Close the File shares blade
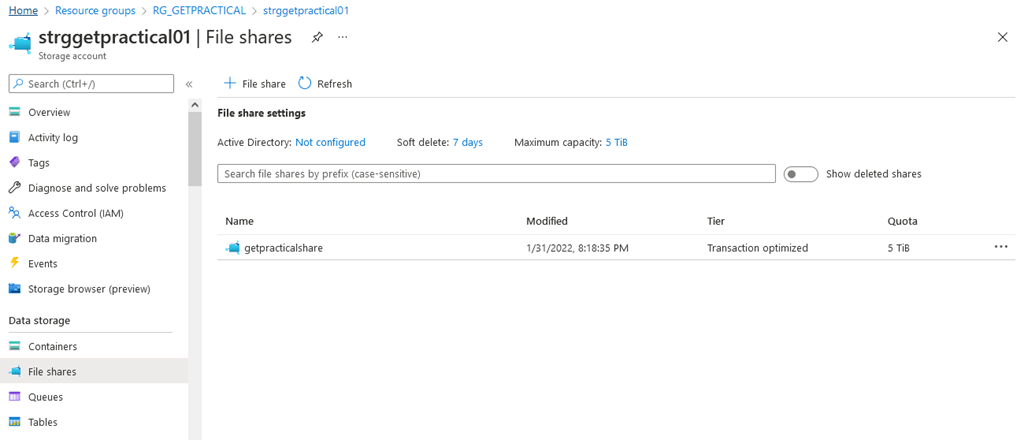This screenshot has height=440, width=1024. pos(1002,37)
